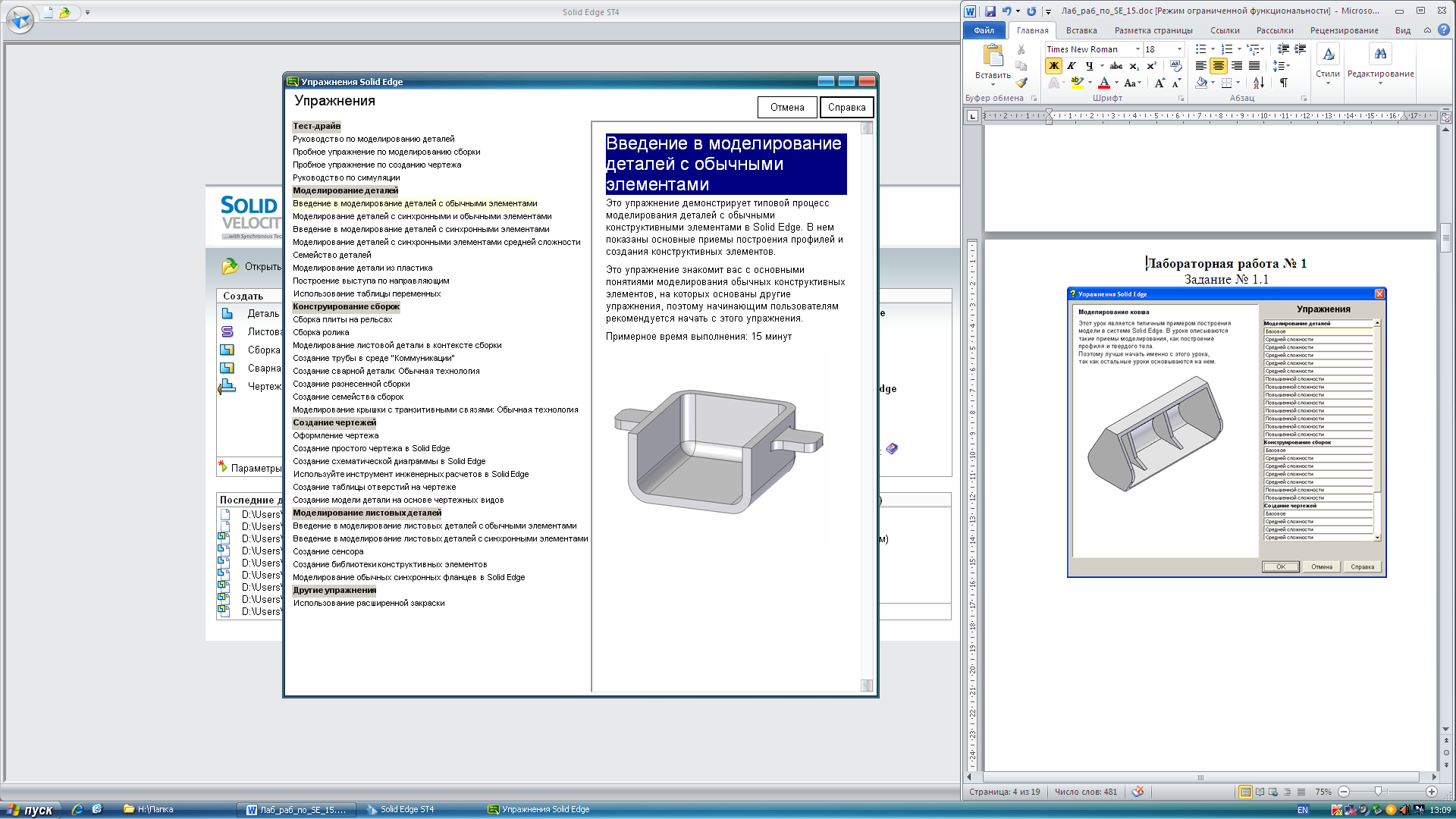Apply superscript formatting in Word

point(1151,66)
